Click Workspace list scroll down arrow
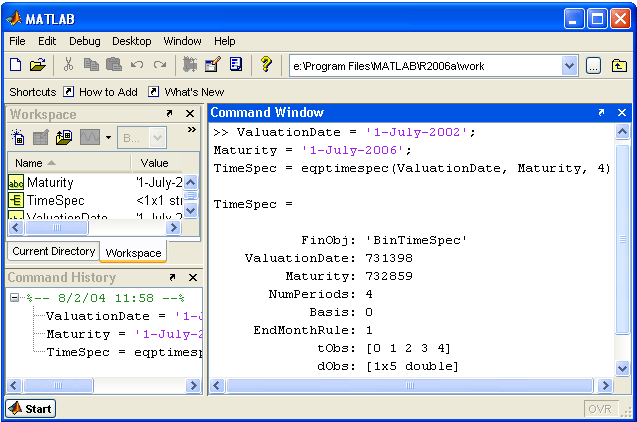The height and width of the screenshot is (422, 637). click(x=191, y=210)
